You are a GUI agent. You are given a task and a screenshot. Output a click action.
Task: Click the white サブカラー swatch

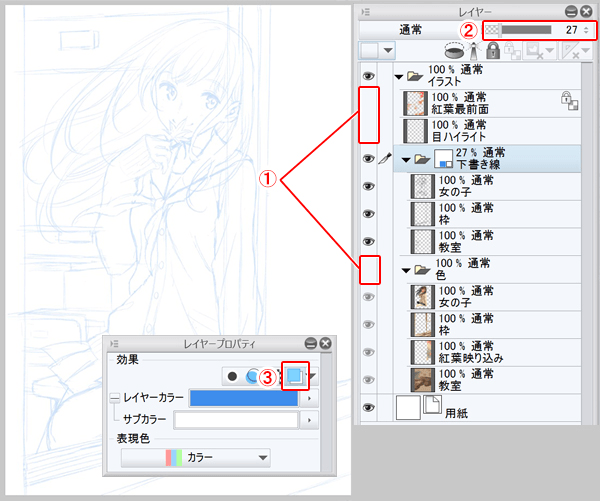236,420
